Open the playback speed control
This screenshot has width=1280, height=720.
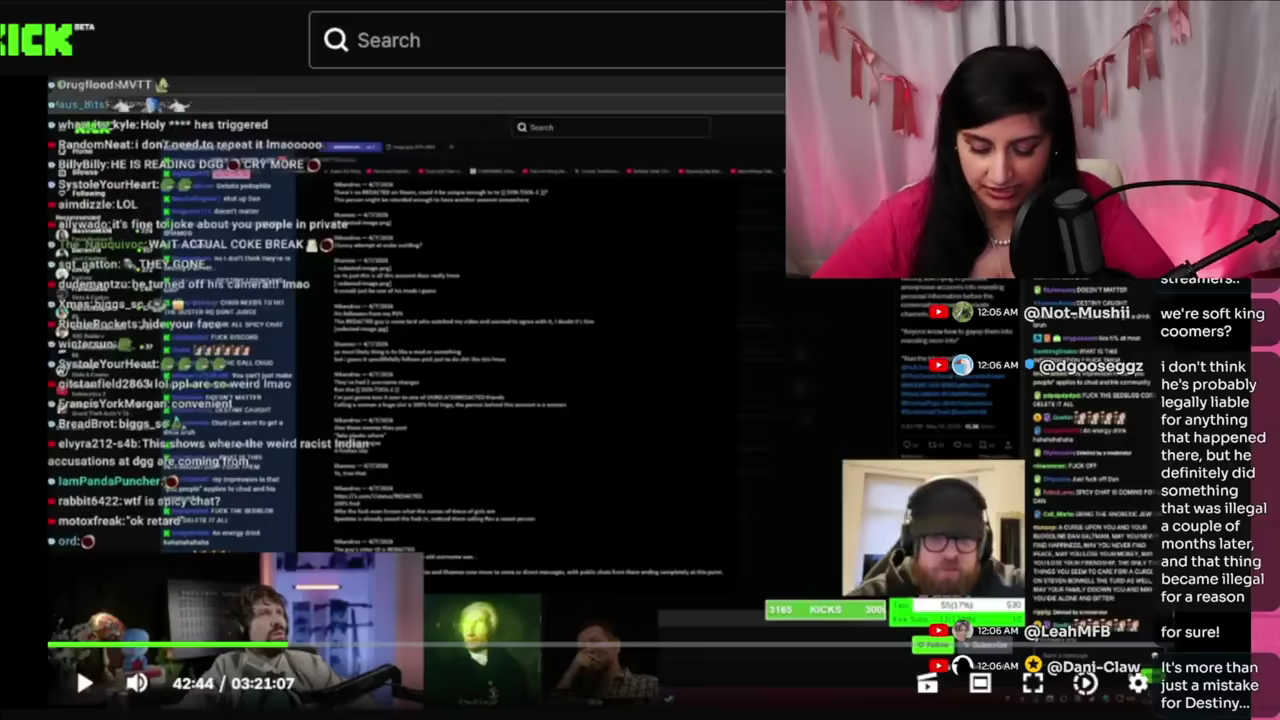click(1085, 683)
